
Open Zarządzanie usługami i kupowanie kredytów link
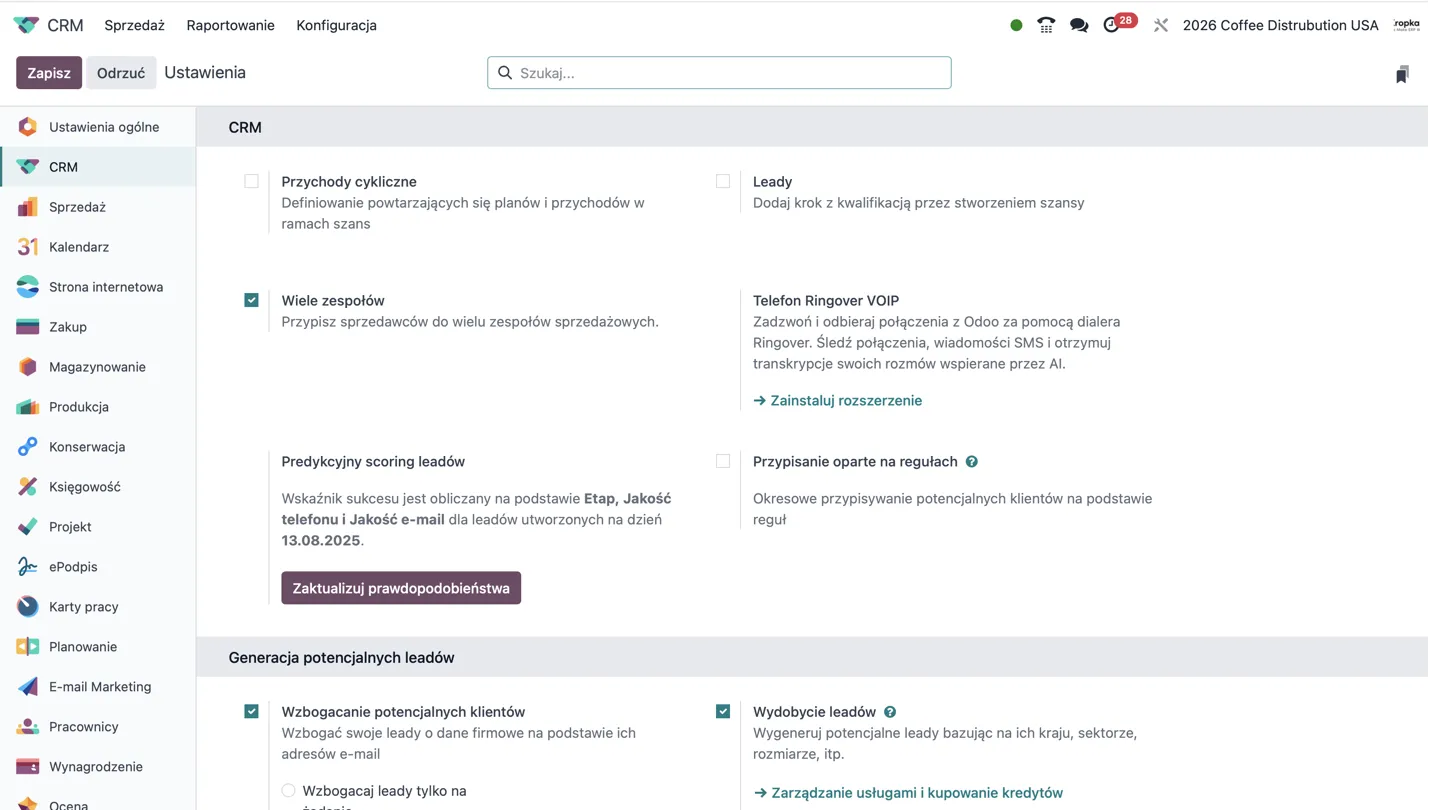(908, 792)
